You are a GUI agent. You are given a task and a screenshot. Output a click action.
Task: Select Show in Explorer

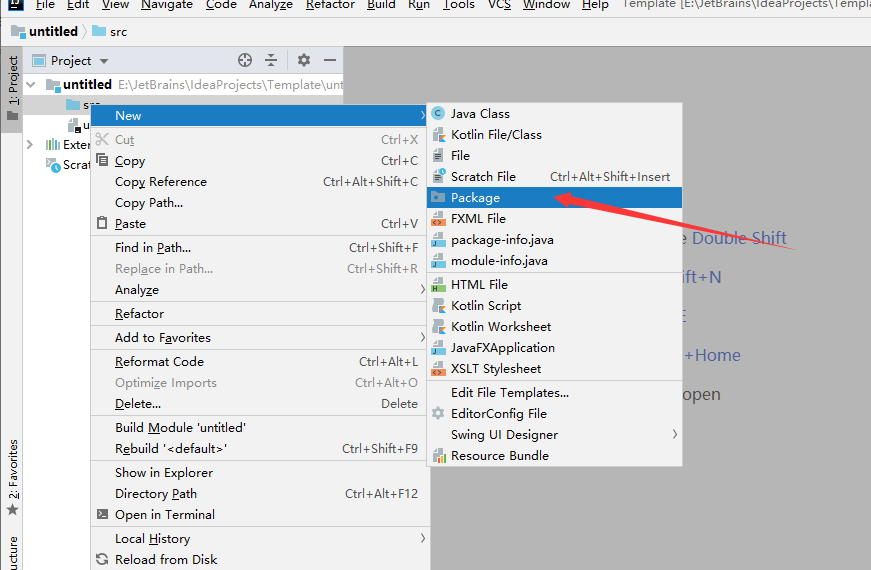[261, 473]
